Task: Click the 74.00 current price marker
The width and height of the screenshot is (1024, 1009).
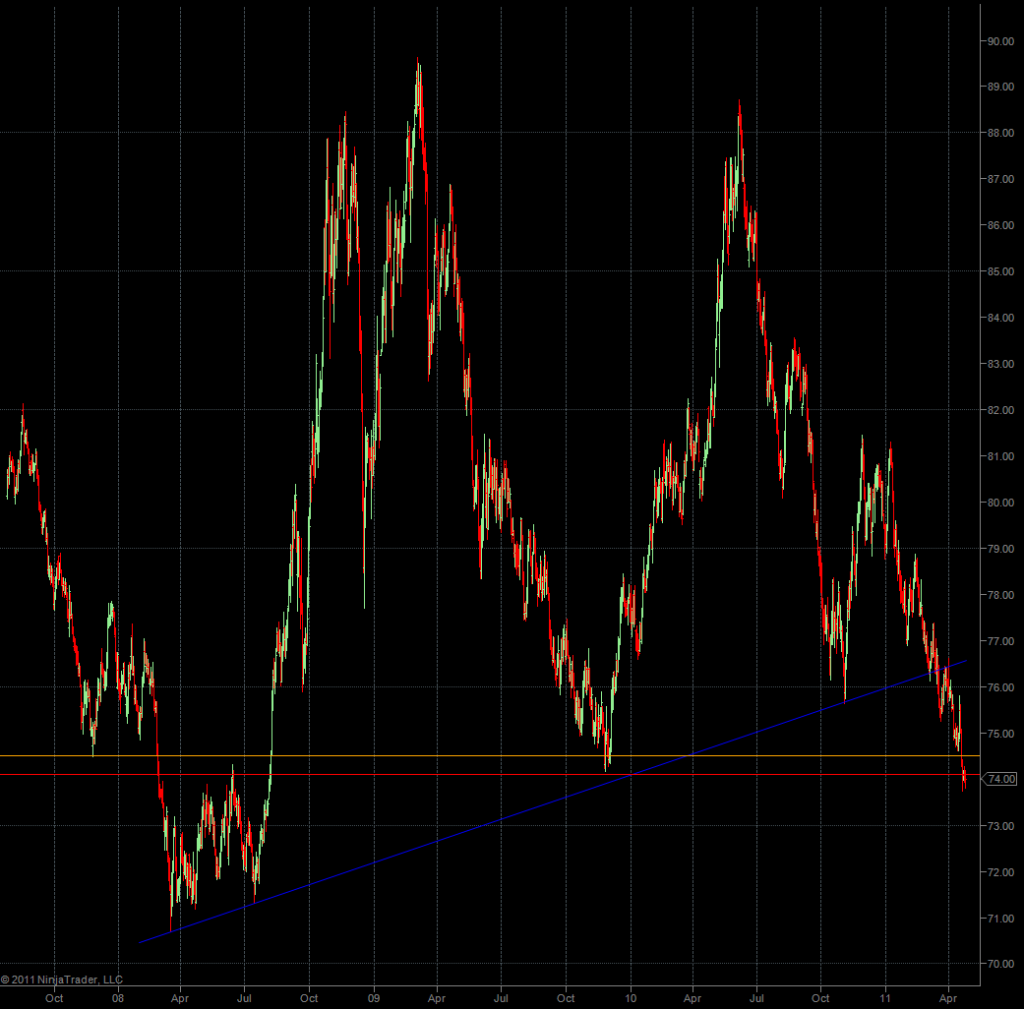Action: click(1001, 779)
